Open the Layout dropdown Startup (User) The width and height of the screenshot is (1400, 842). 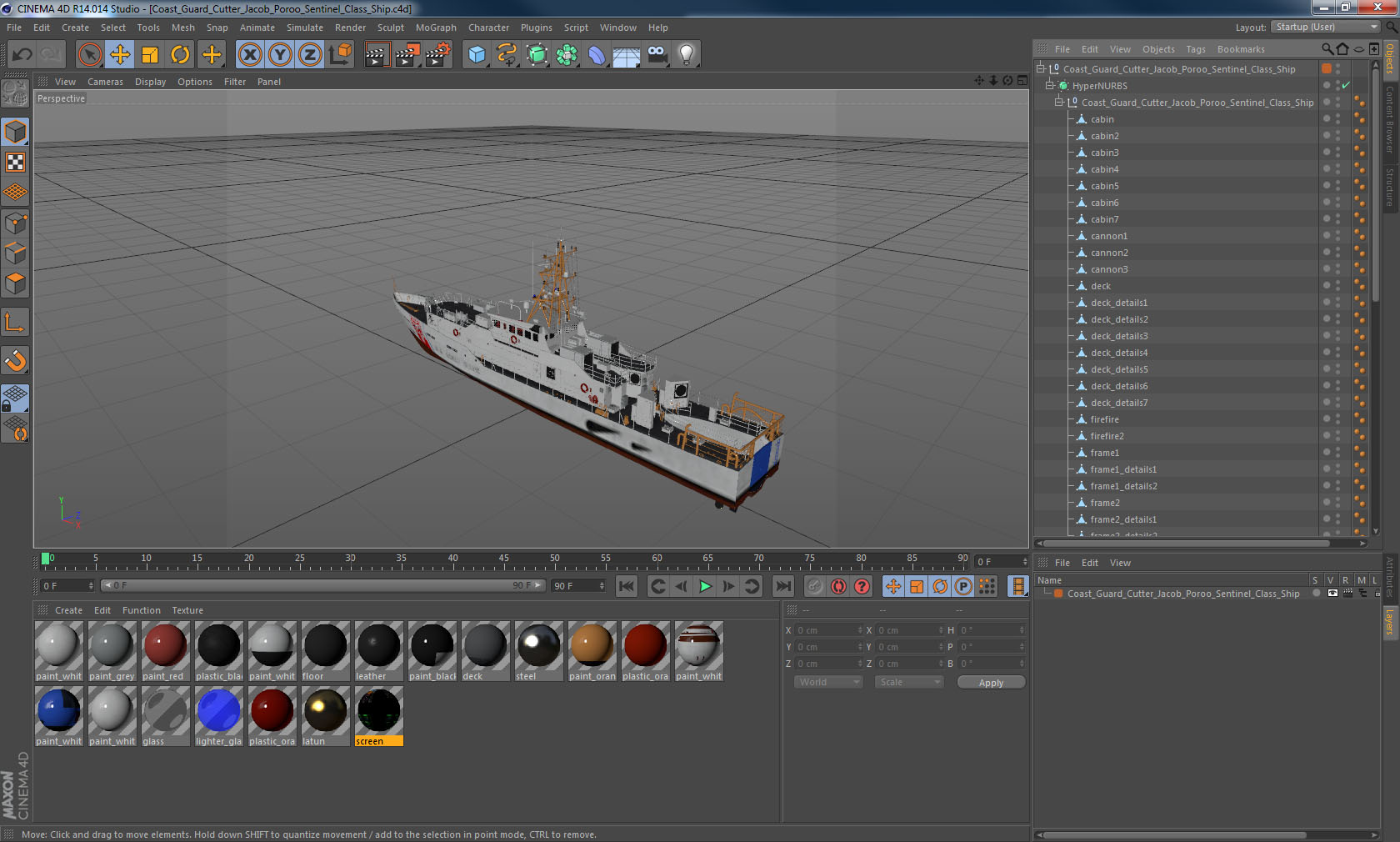click(x=1326, y=27)
